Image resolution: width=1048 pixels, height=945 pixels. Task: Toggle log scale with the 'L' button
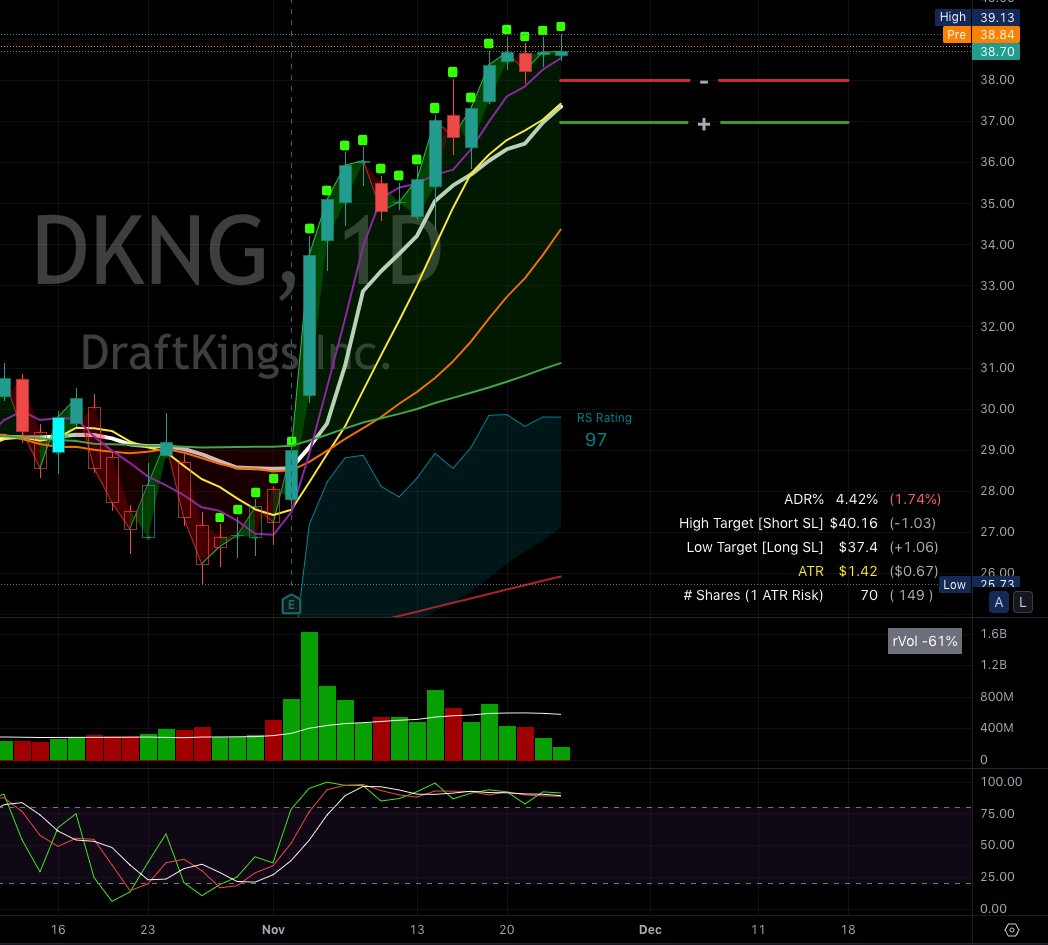[1023, 602]
